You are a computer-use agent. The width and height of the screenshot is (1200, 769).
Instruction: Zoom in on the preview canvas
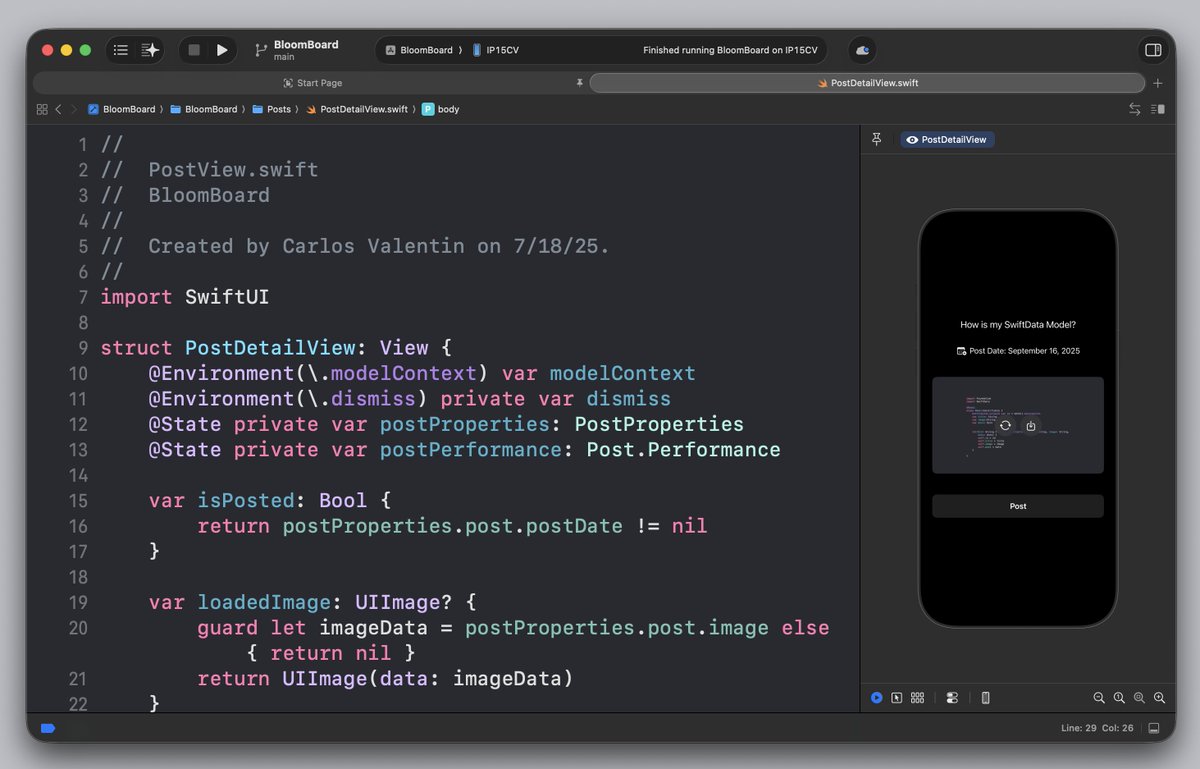(1159, 698)
